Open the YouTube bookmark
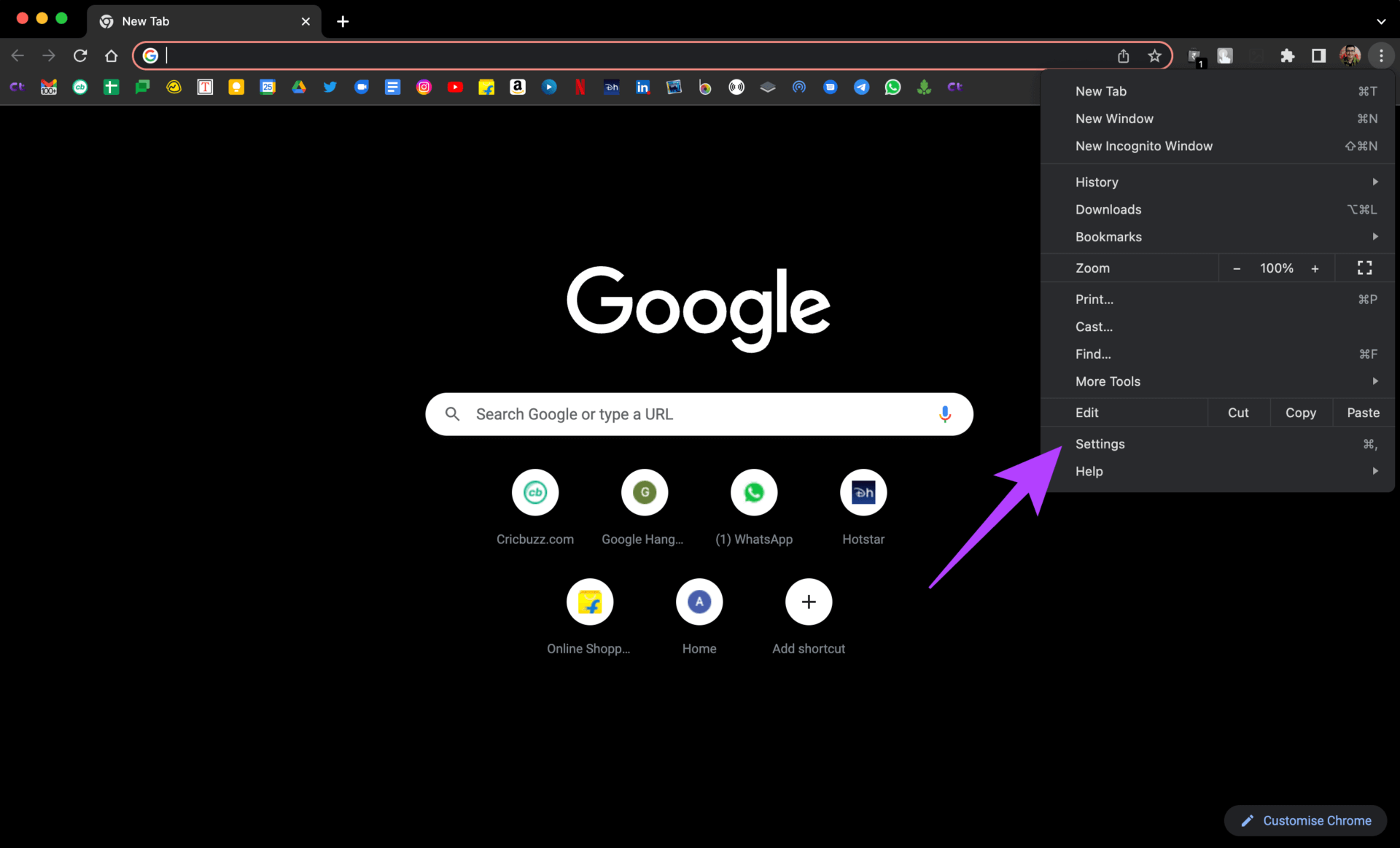This screenshot has width=1400, height=848. [x=455, y=87]
